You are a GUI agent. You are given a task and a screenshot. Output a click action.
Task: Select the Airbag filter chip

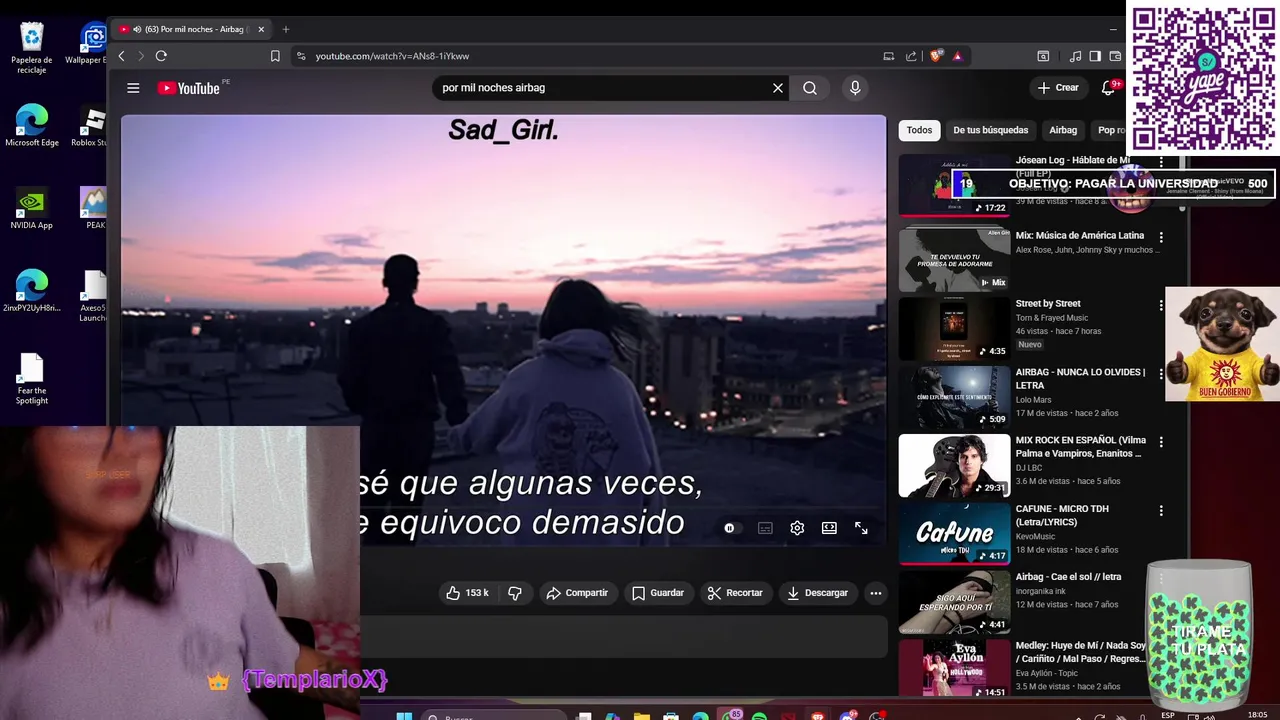click(x=1063, y=130)
